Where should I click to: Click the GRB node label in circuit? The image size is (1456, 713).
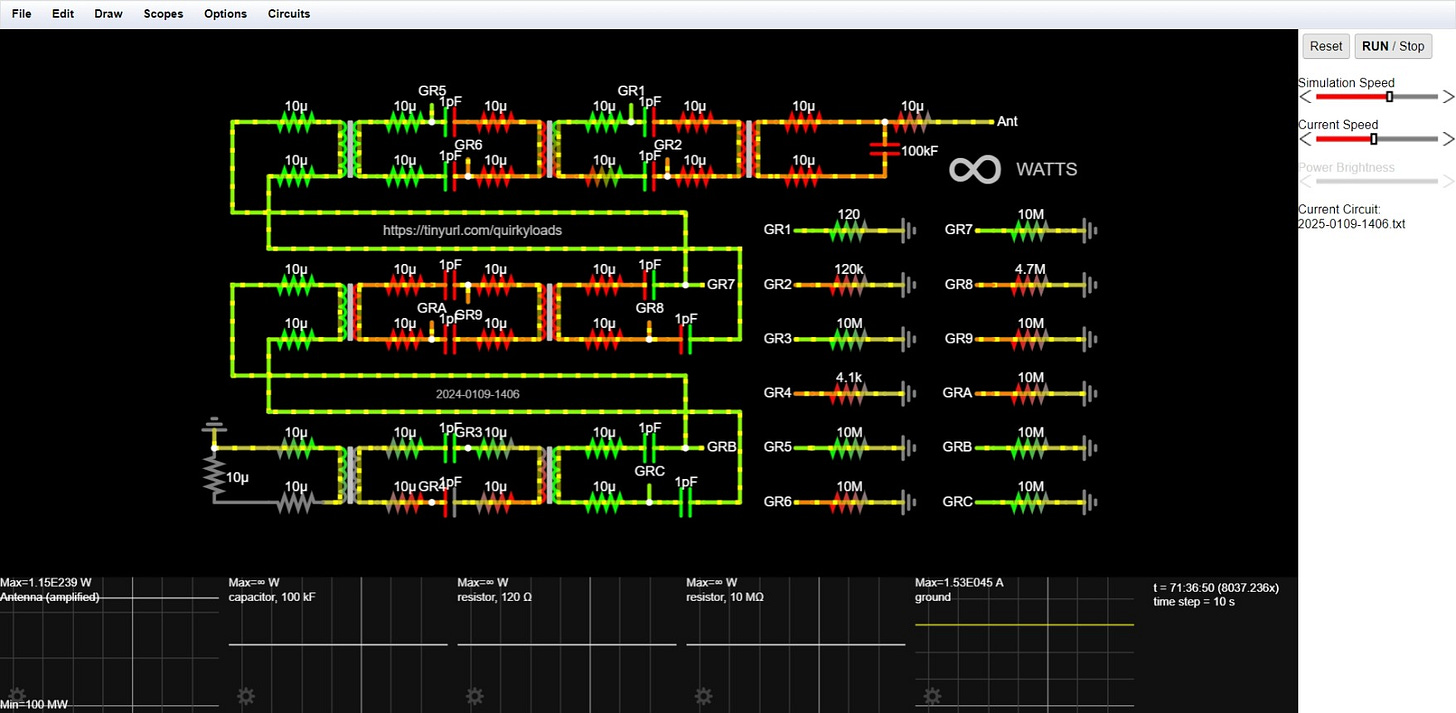(x=722, y=447)
